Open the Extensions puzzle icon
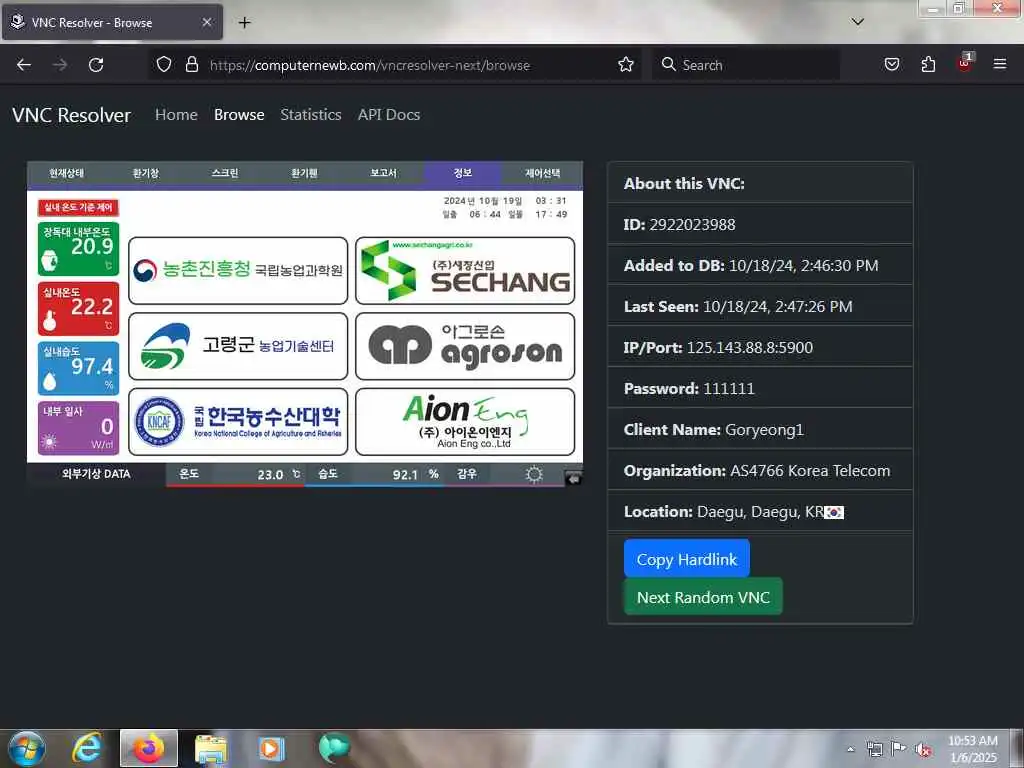This screenshot has height=768, width=1024. (928, 65)
